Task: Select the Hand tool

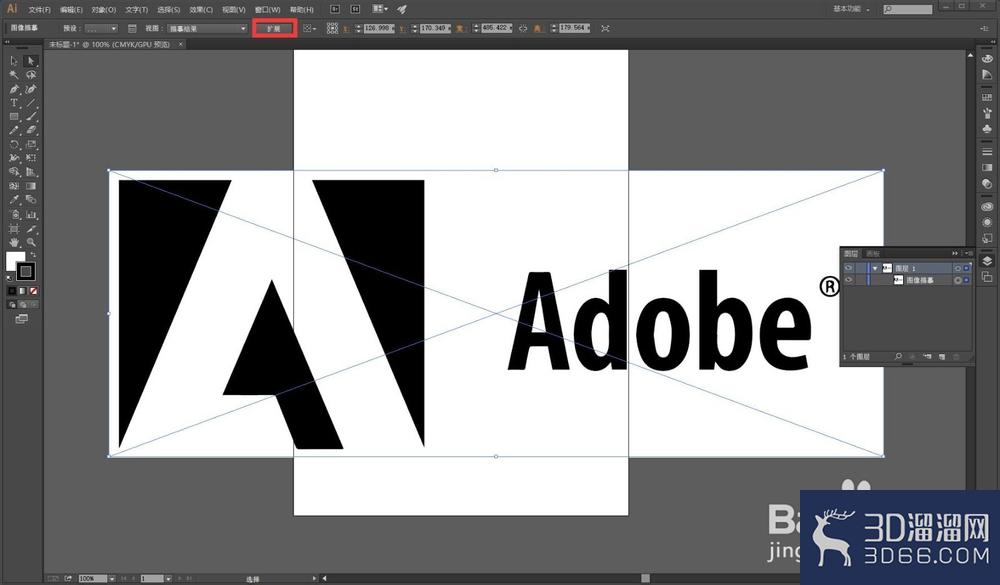Action: pyautogui.click(x=13, y=242)
